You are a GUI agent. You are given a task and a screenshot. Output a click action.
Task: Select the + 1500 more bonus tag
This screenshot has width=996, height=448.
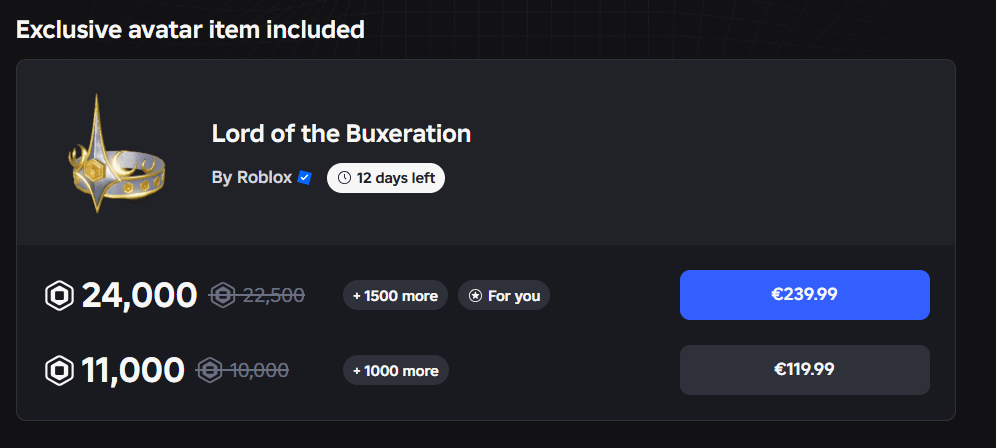(x=395, y=296)
